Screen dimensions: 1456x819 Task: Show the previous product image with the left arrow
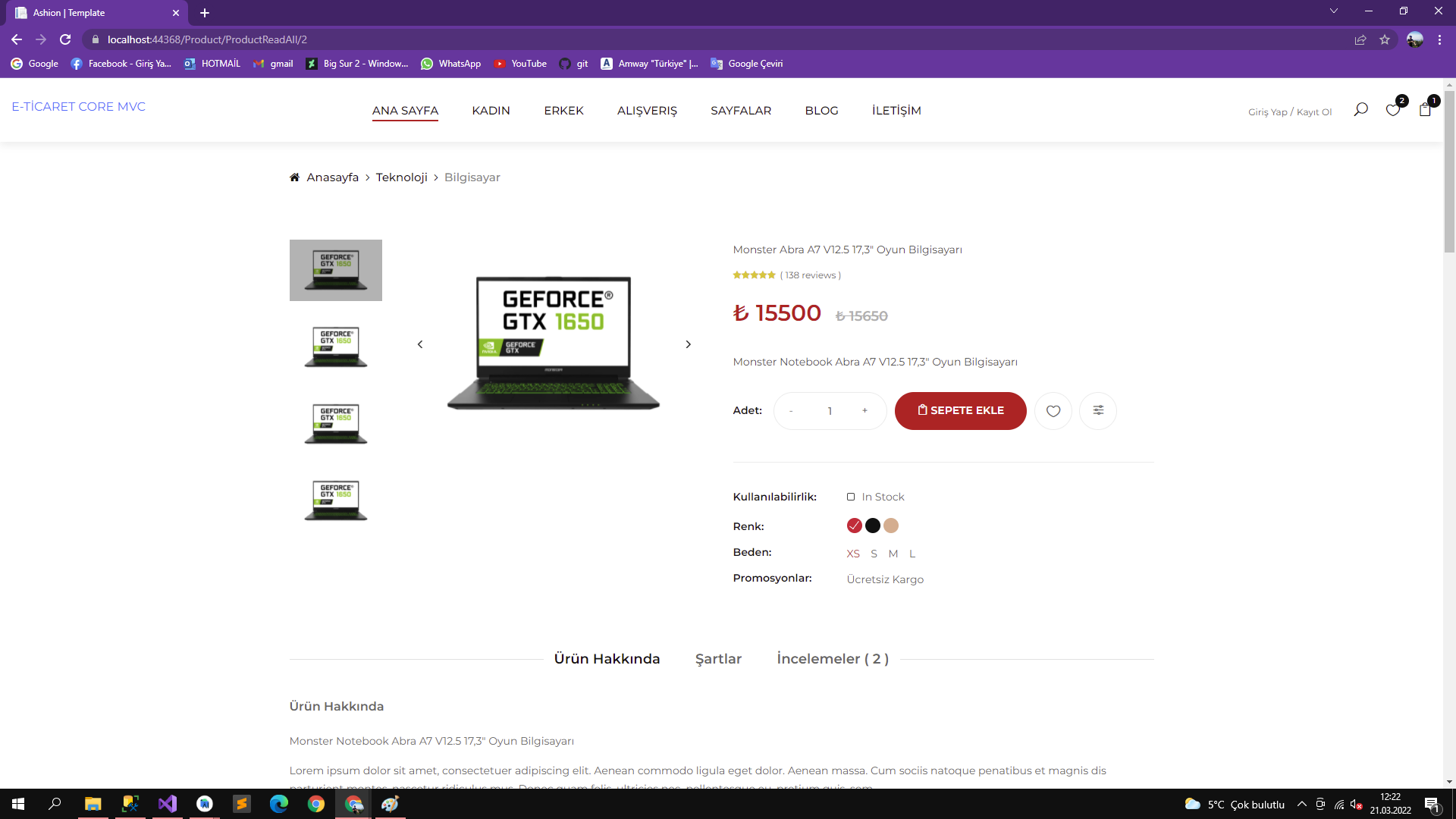(420, 344)
